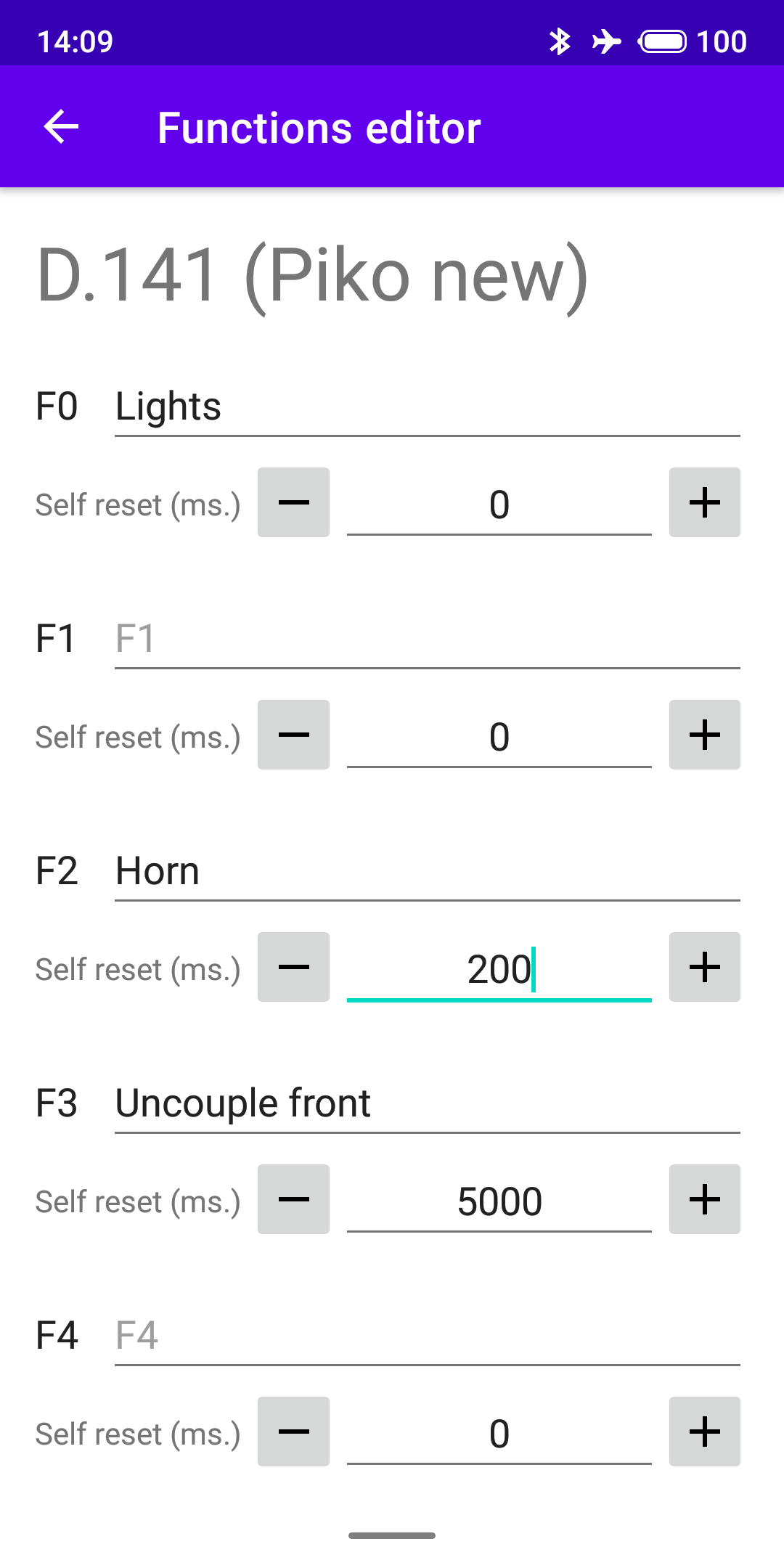
Task: Increase the F0 Lights self reset value
Action: [x=704, y=502]
